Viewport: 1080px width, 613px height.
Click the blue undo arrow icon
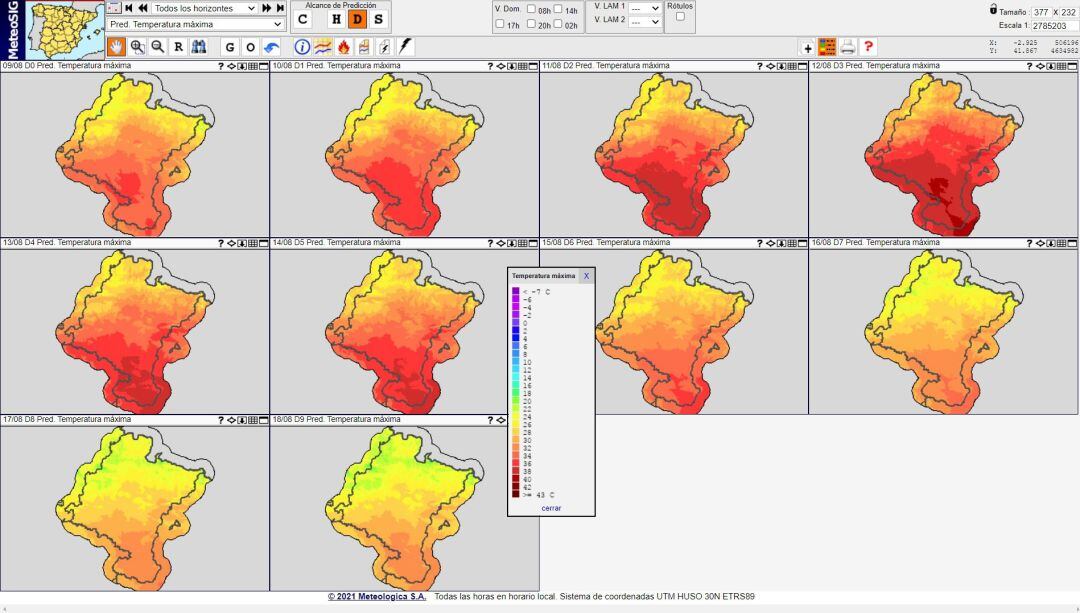click(x=272, y=45)
